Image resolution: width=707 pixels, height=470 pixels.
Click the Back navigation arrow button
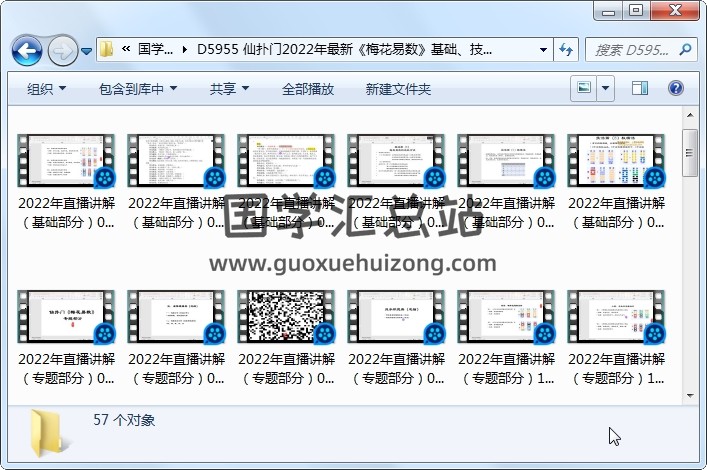point(27,49)
